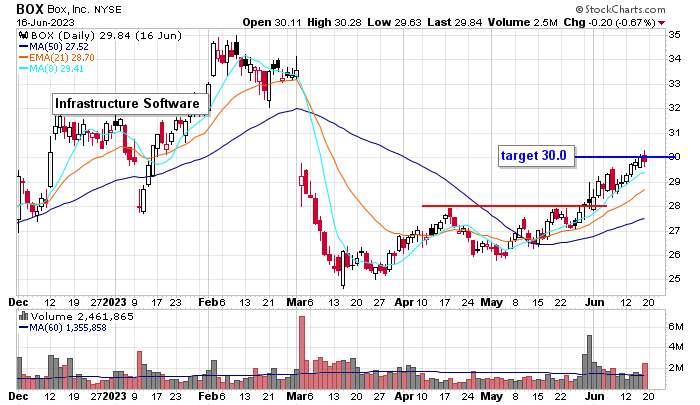Screen dimensions: 700x405
Task: Click the candlestick icon beside BOX (Daily)
Action: [x=24, y=36]
